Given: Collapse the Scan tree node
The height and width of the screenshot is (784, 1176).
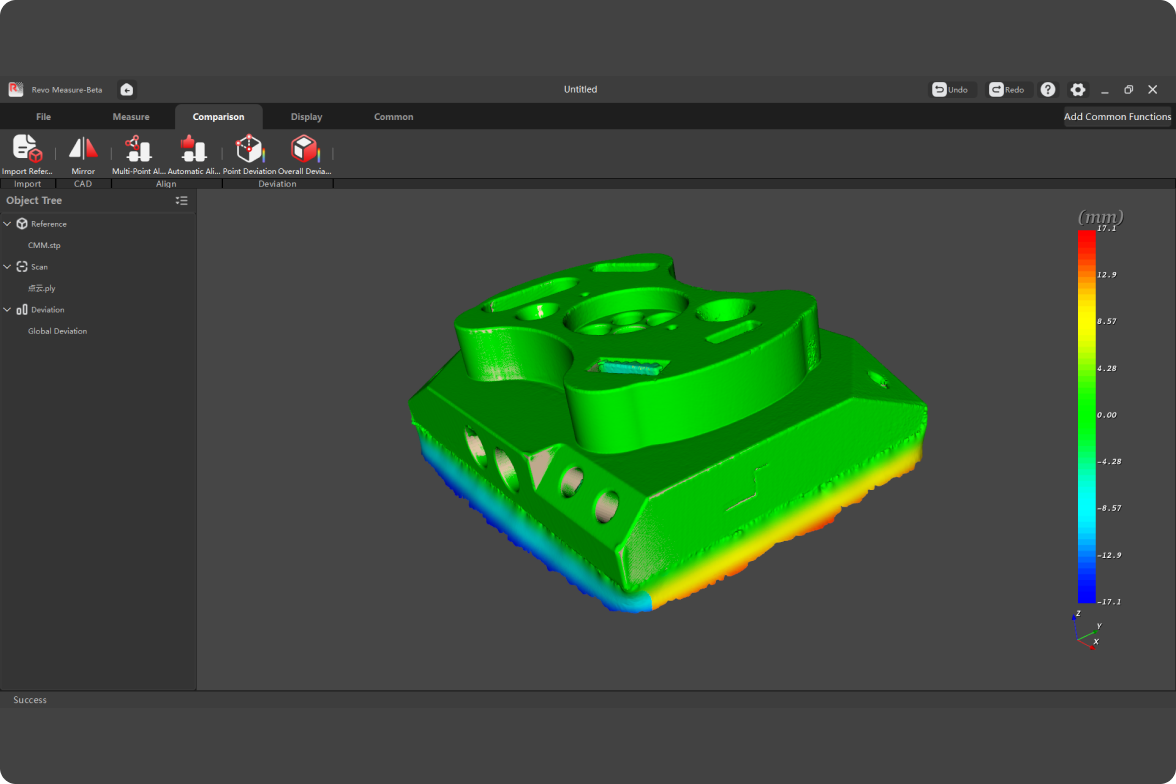Looking at the screenshot, I should pyautogui.click(x=8, y=267).
